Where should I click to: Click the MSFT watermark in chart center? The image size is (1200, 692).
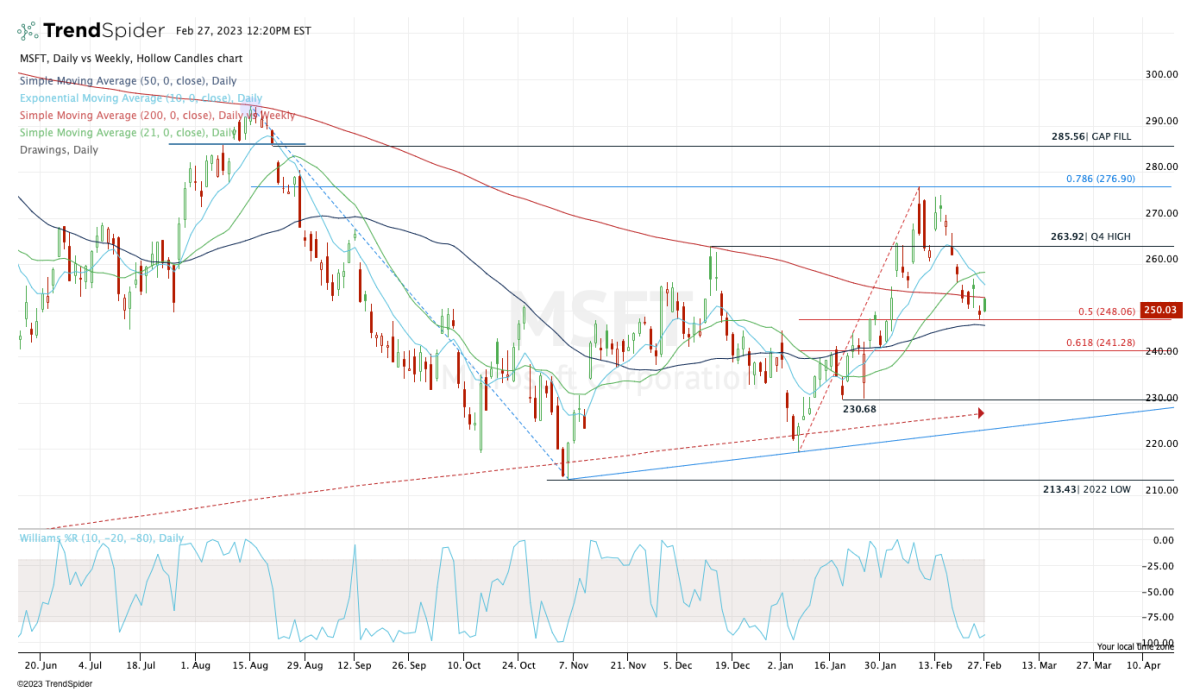(x=601, y=319)
